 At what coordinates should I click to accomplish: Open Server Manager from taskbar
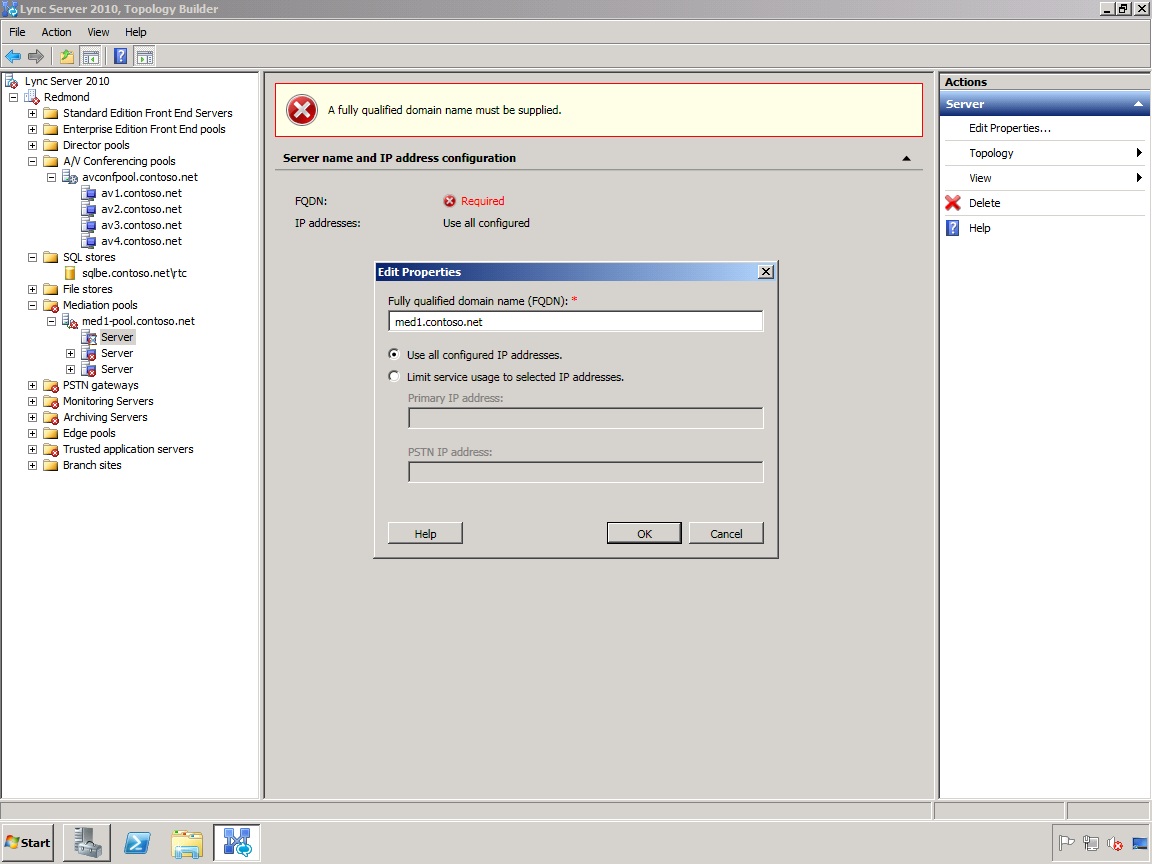pyautogui.click(x=87, y=842)
